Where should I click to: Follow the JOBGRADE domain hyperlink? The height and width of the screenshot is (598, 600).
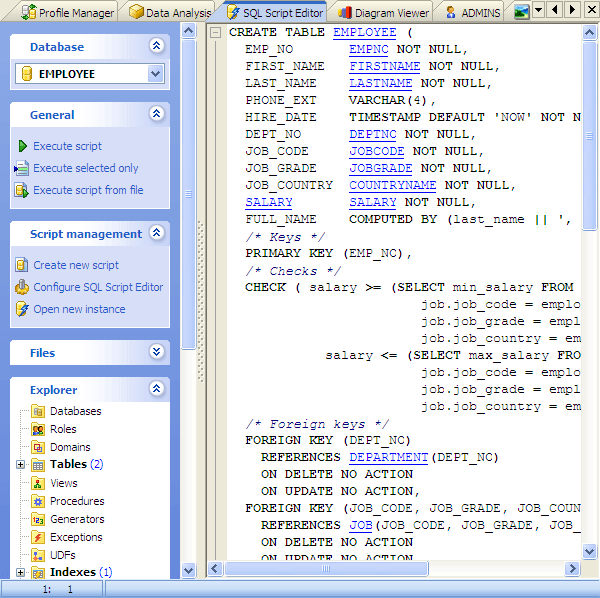pyautogui.click(x=381, y=168)
